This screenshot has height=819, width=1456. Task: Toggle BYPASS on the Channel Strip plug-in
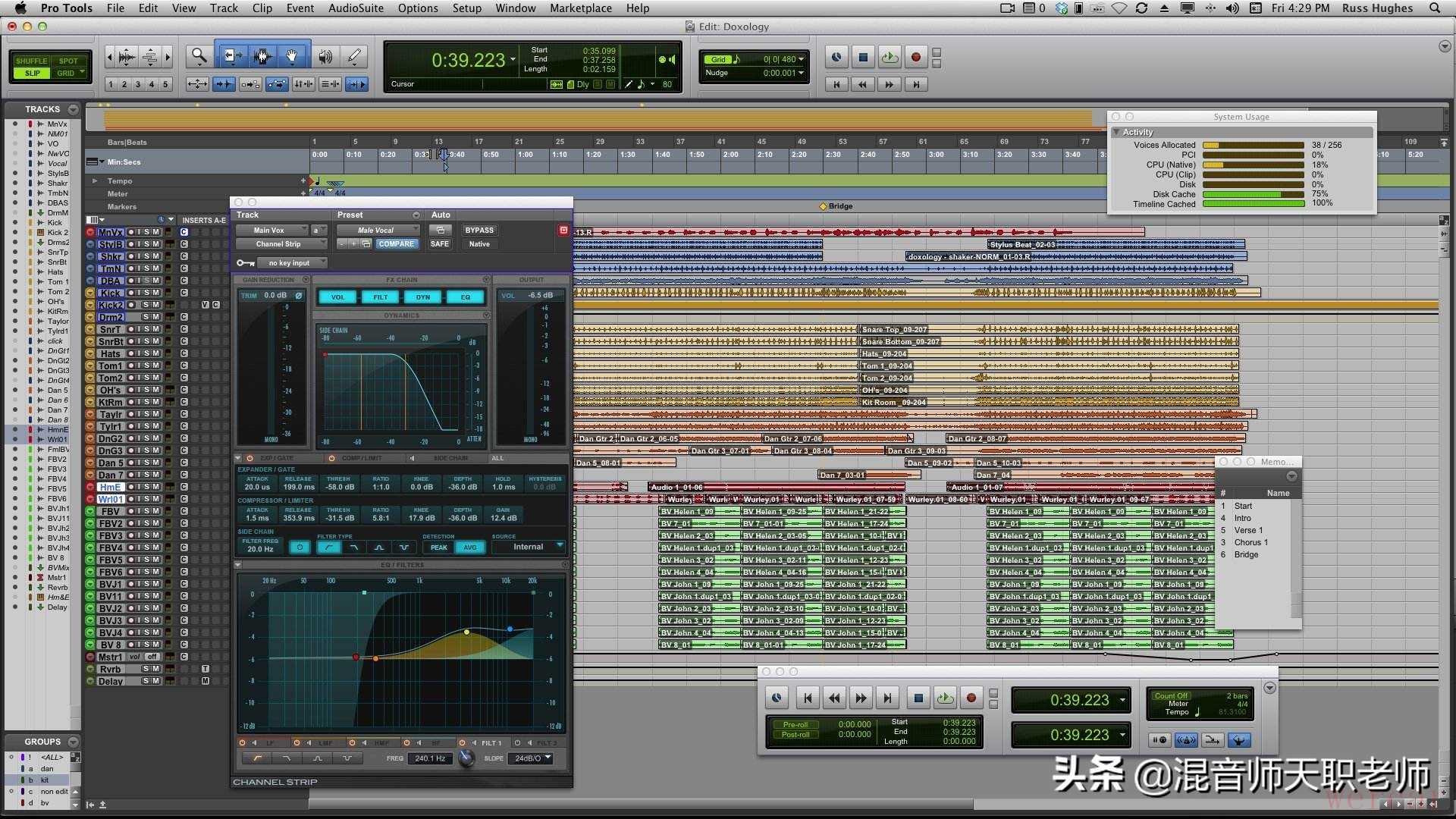[x=479, y=230]
